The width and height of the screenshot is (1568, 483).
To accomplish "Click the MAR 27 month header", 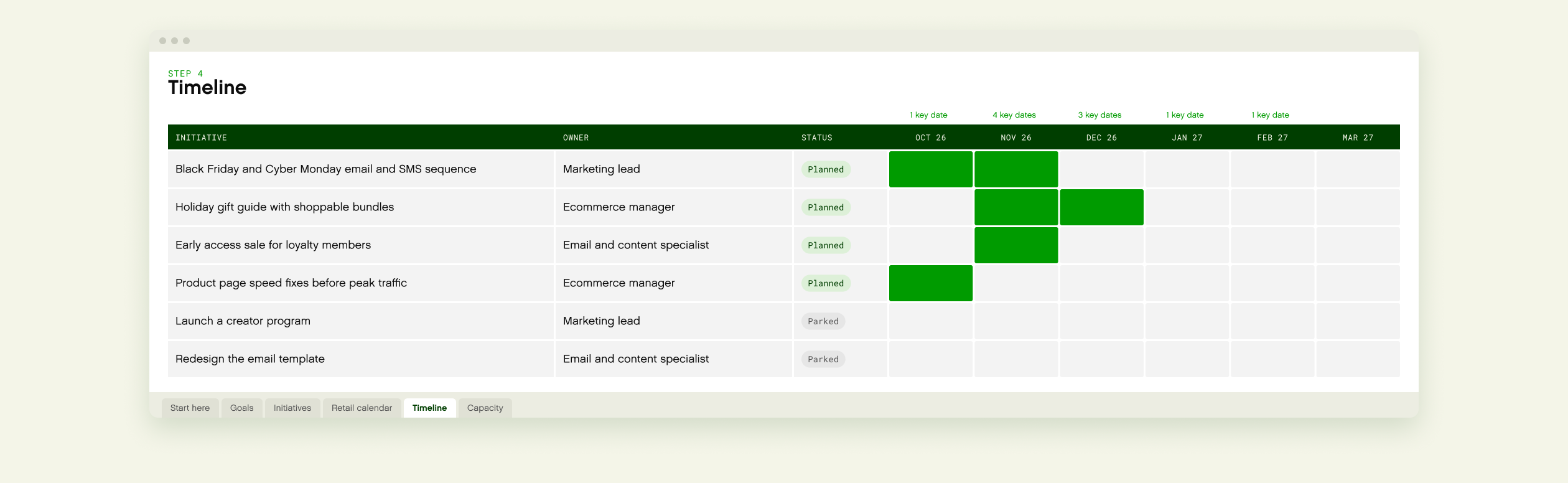I will coord(1358,138).
